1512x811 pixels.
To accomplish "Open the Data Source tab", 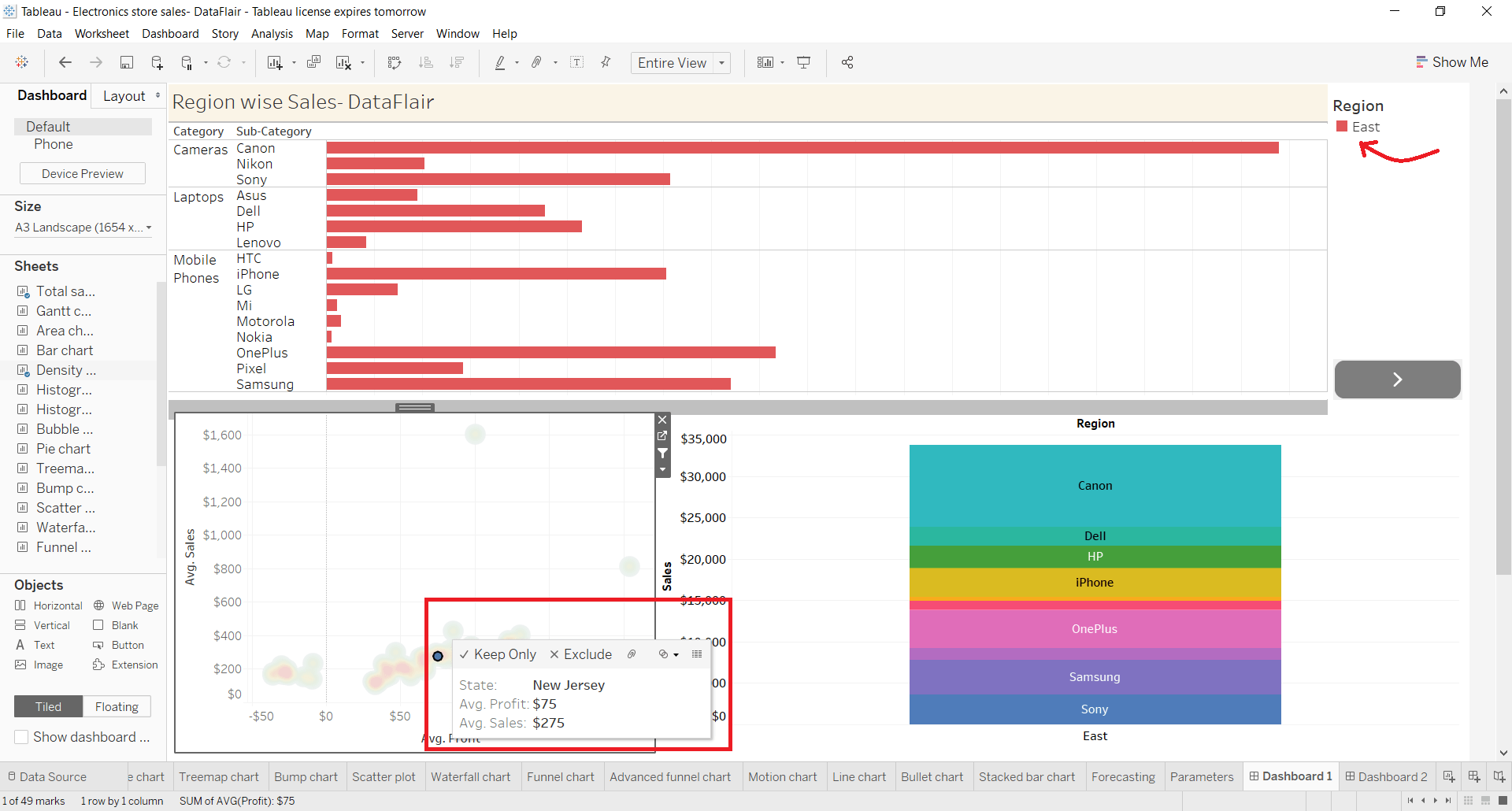I will click(47, 776).
